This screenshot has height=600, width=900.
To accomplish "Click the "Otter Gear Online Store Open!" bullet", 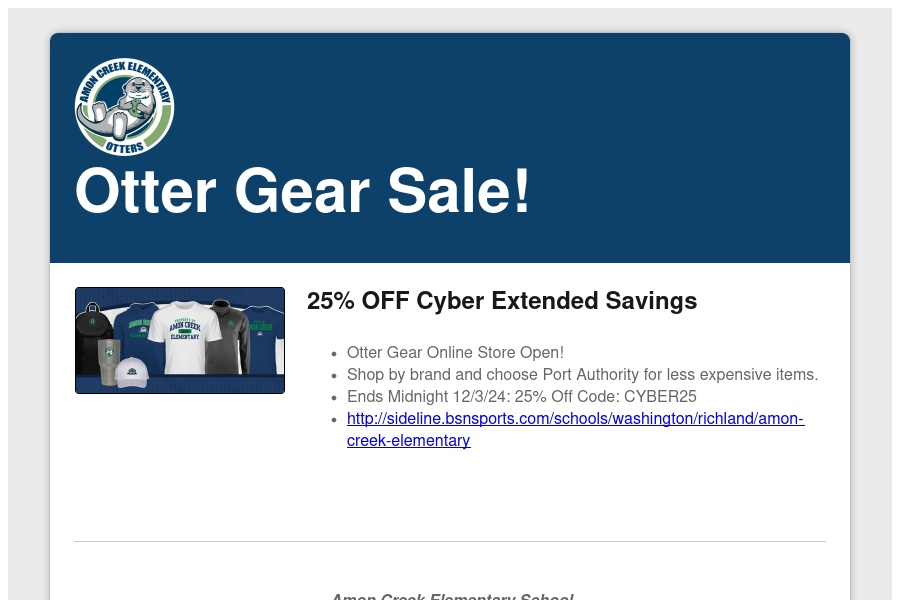I will pos(455,353).
